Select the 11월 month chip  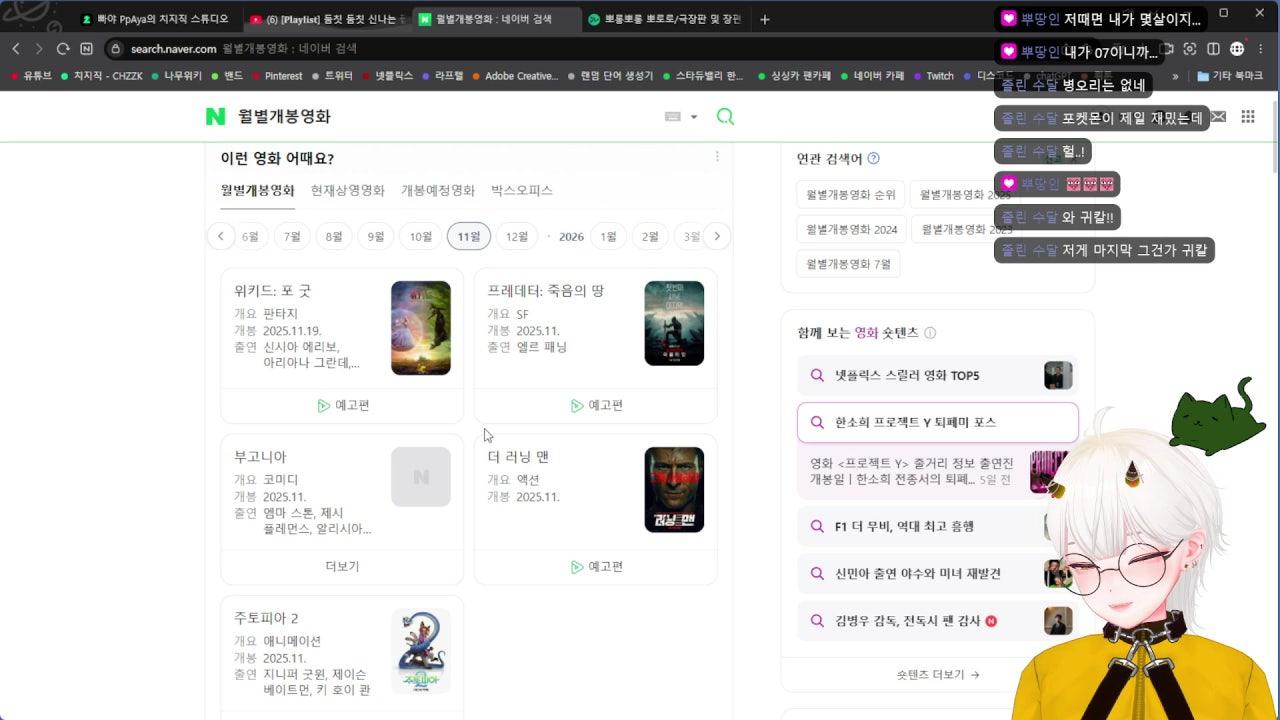tap(468, 237)
